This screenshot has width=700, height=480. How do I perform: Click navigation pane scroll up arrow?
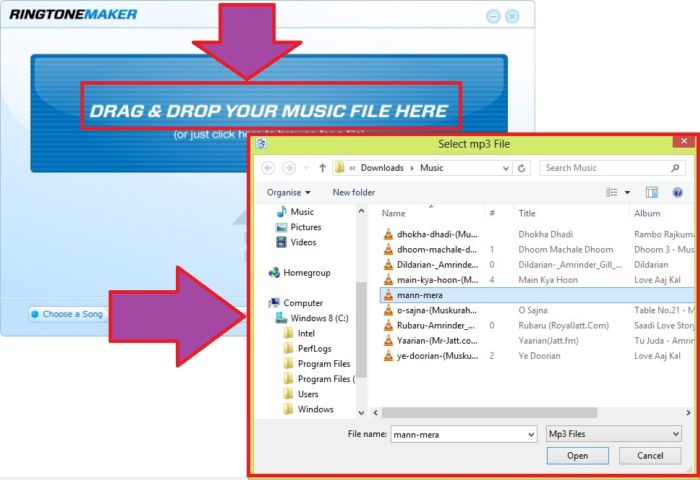tap(361, 212)
